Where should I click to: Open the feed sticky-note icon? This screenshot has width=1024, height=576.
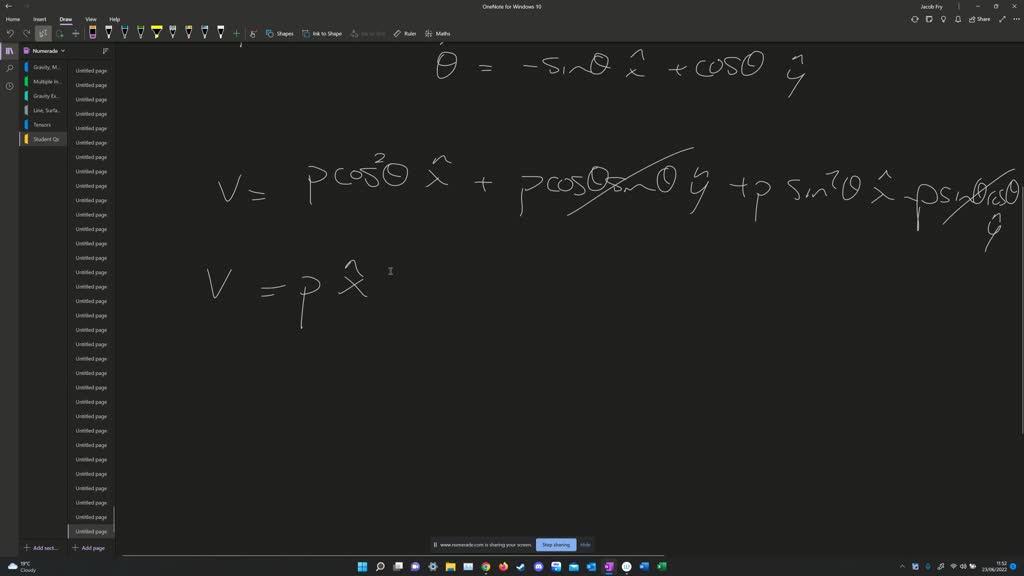[x=929, y=19]
